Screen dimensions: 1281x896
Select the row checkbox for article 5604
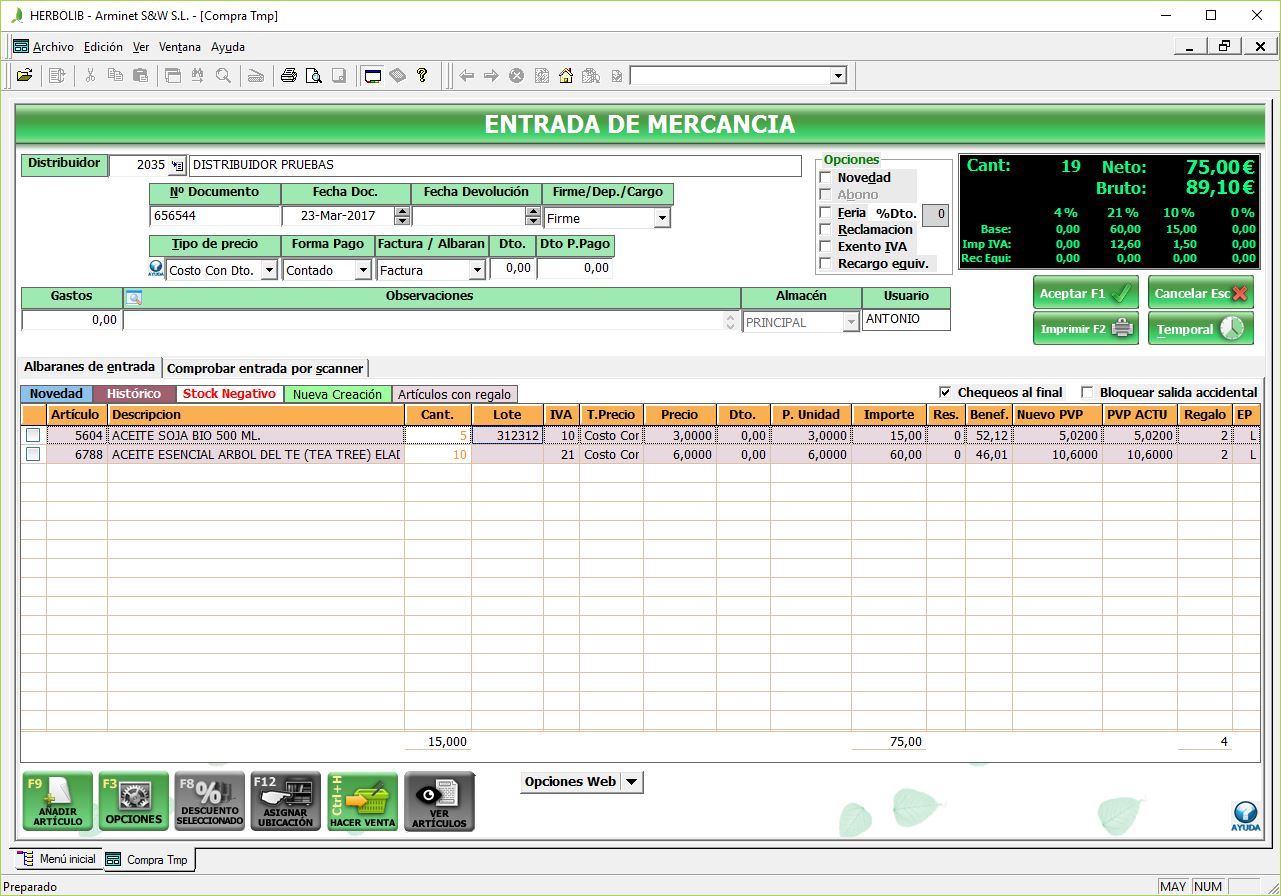coord(33,435)
